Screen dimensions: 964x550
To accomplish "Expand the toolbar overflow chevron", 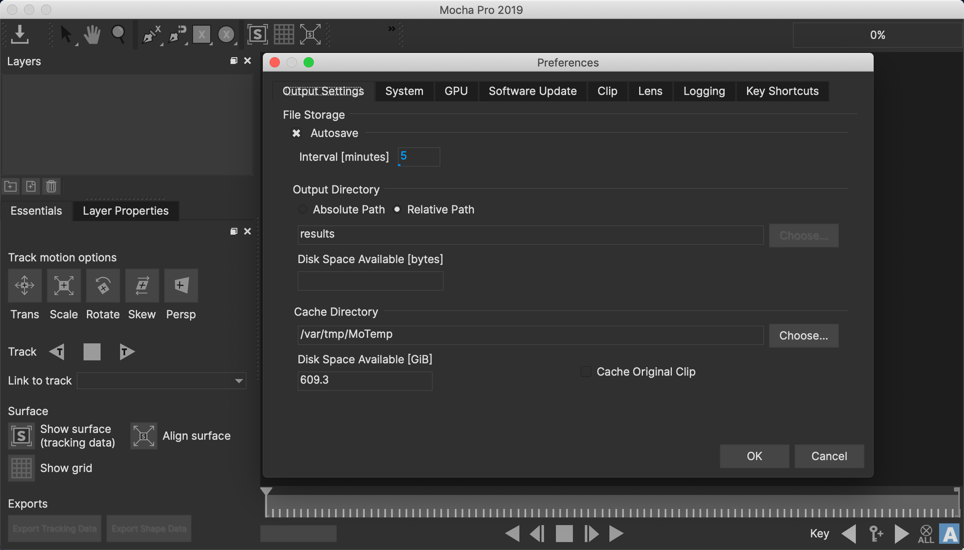I will click(392, 28).
